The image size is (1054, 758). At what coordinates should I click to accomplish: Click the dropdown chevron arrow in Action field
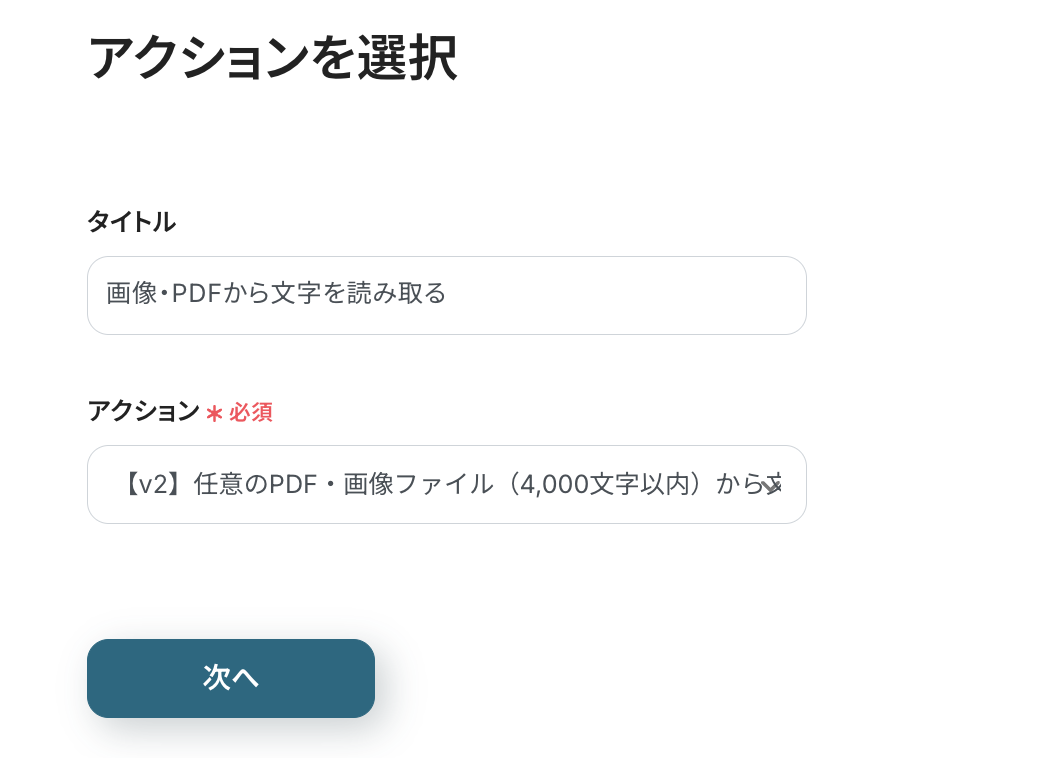tap(770, 486)
